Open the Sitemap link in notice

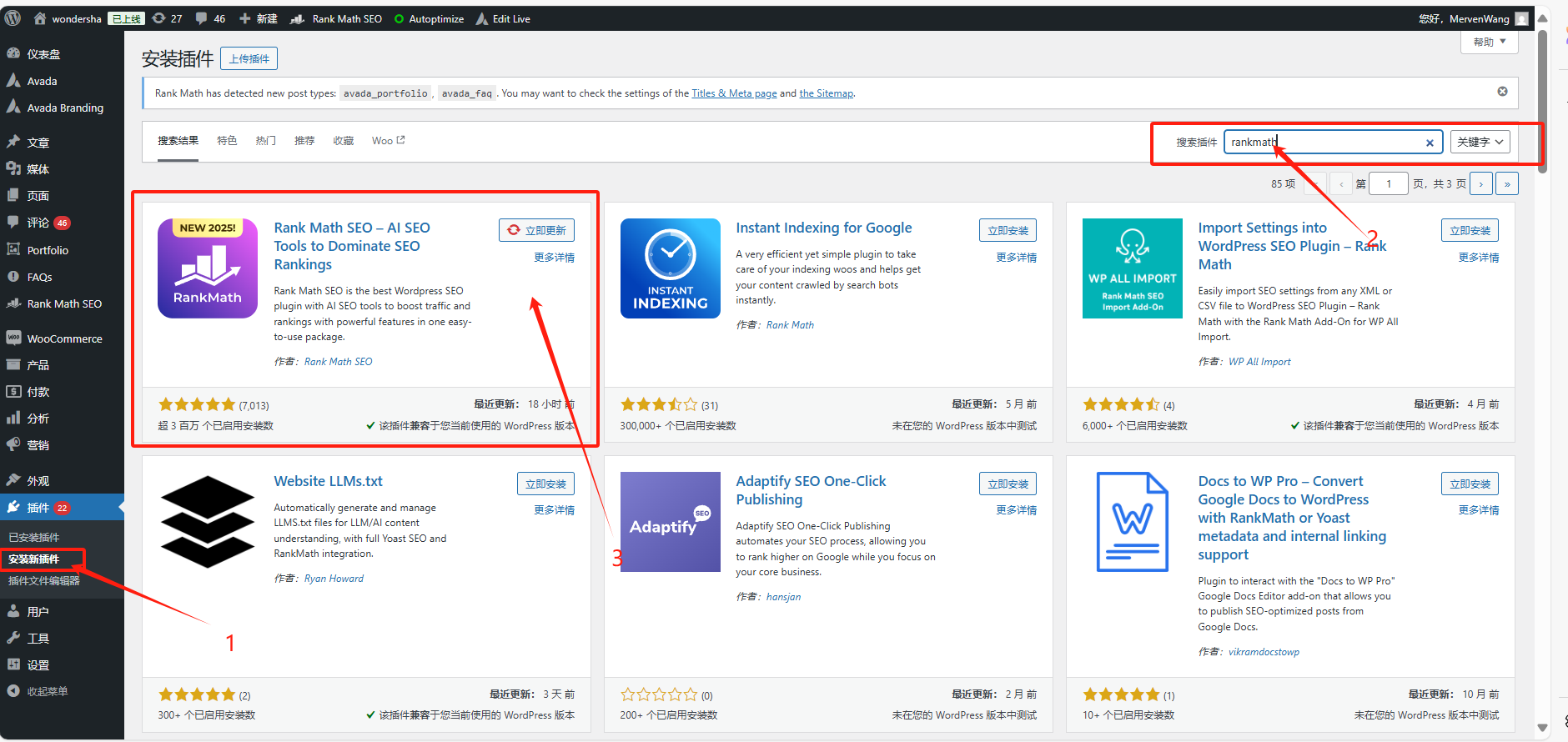827,93
